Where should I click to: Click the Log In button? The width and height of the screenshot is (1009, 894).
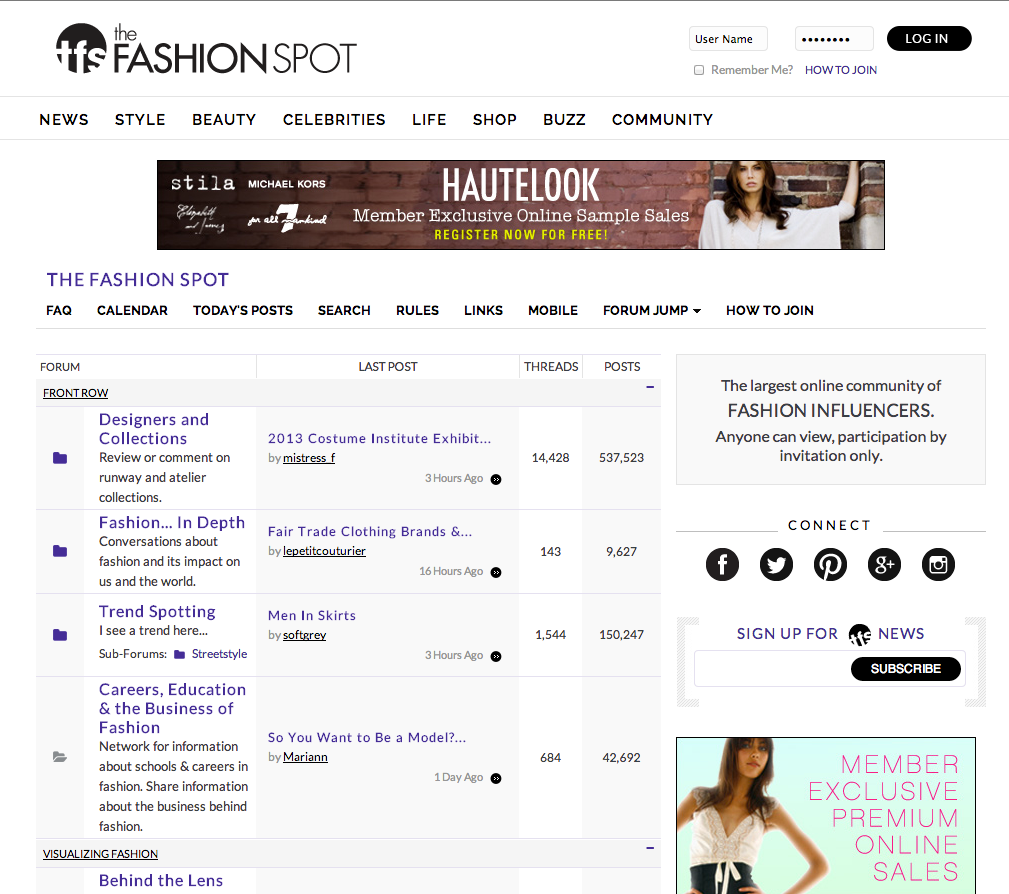pyautogui.click(x=929, y=39)
